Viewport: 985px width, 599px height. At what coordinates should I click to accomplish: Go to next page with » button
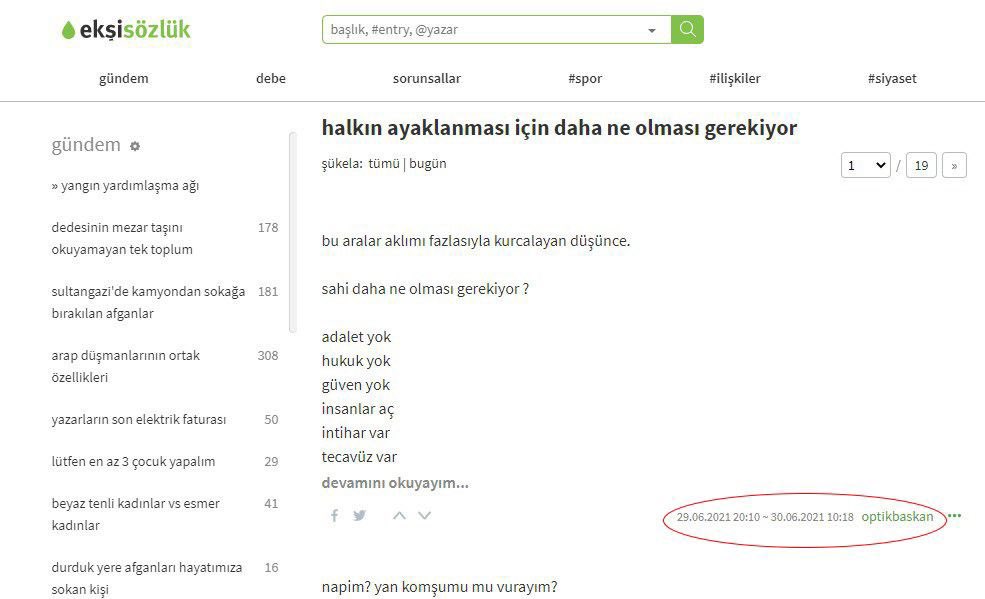pos(954,166)
